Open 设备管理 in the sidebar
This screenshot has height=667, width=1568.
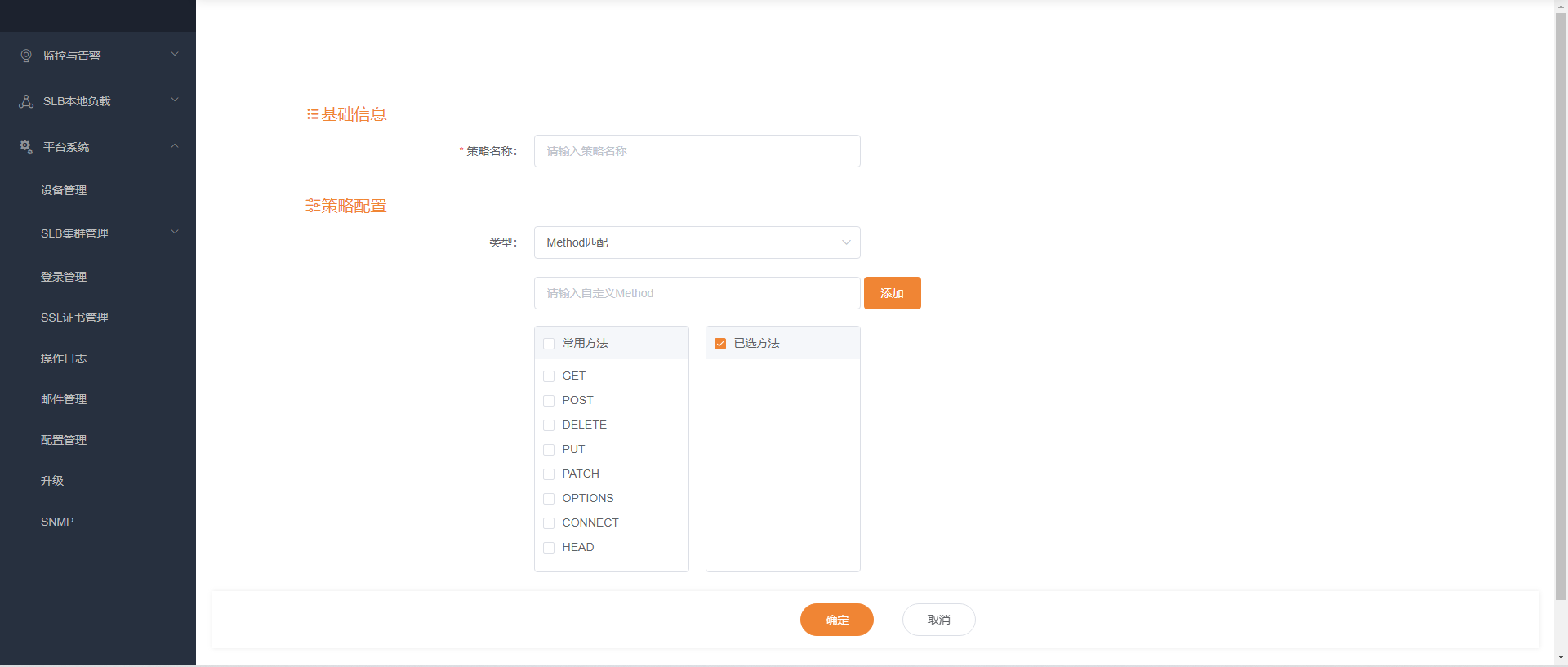pyautogui.click(x=64, y=190)
